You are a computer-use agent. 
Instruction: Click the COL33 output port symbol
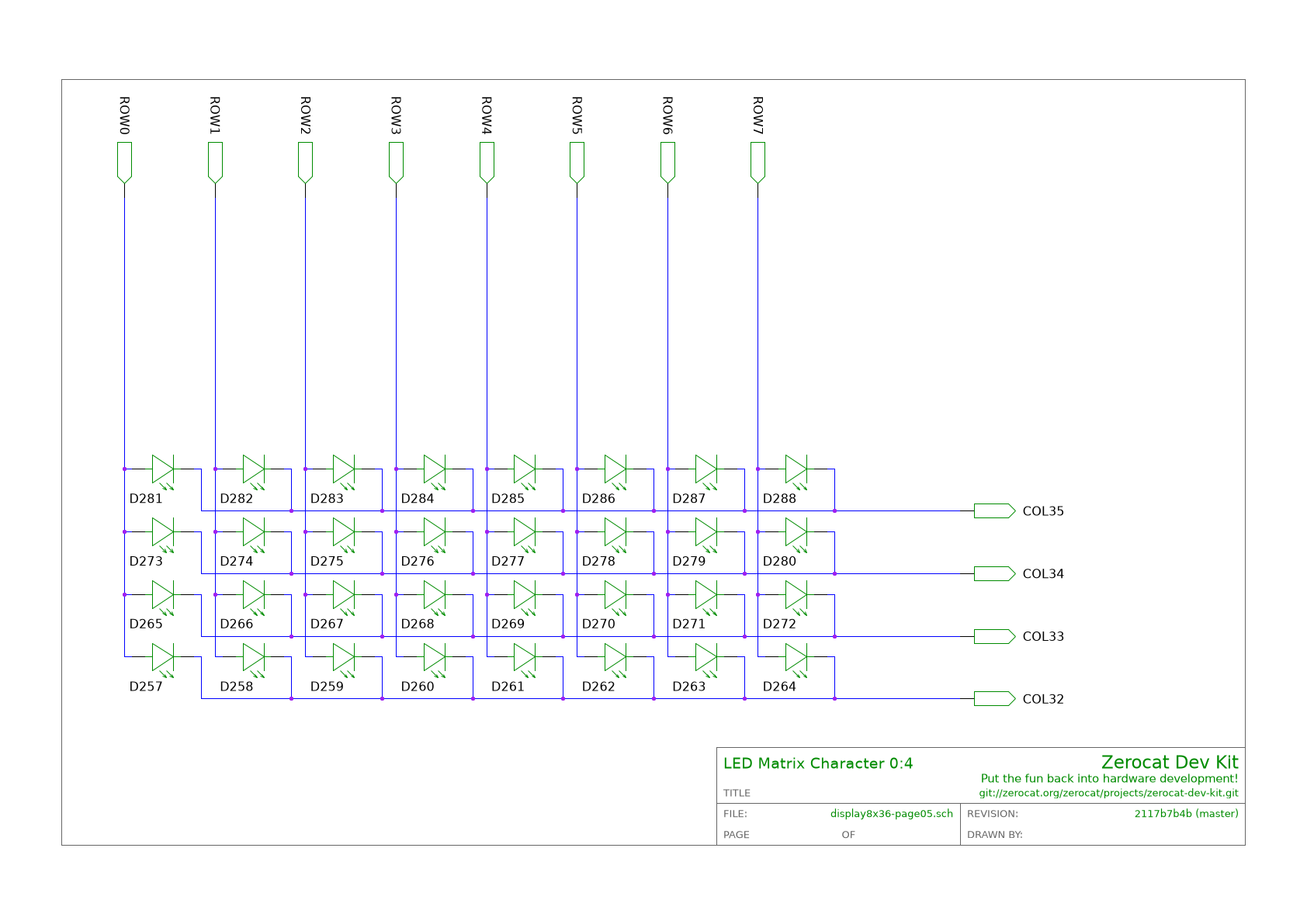(994, 636)
